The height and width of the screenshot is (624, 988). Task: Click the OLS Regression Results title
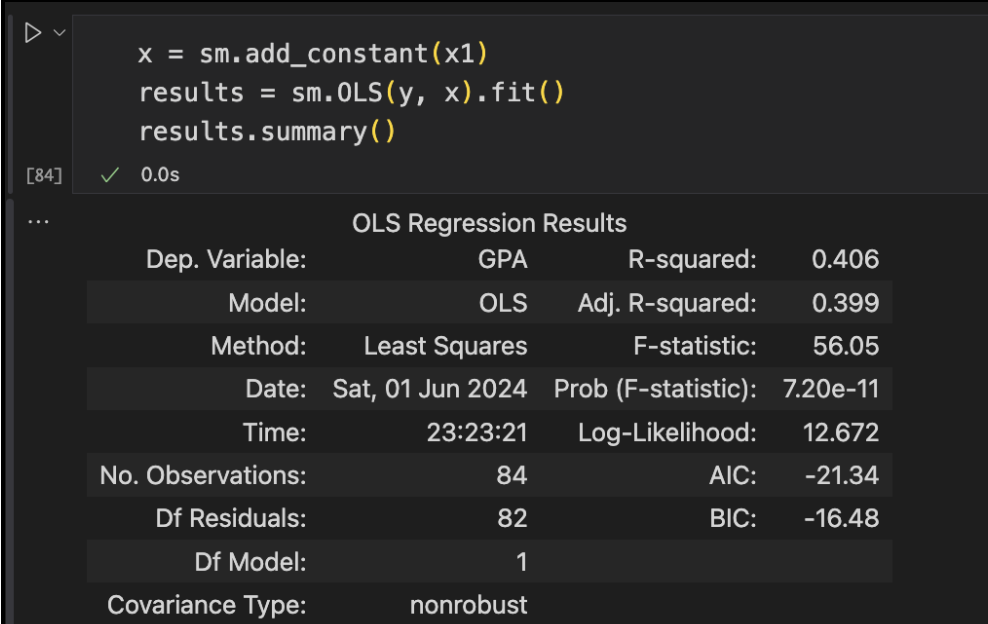489,223
